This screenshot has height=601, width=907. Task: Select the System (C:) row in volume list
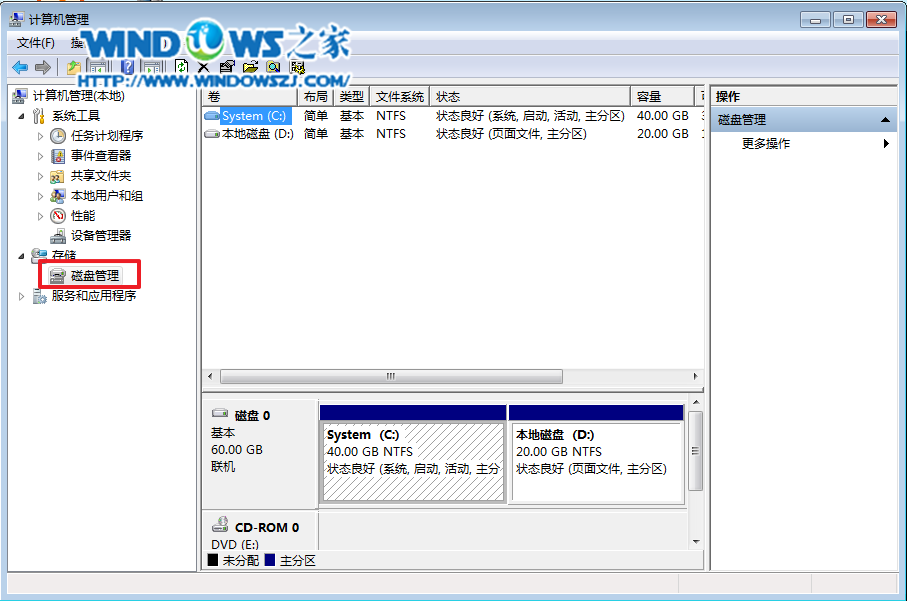[257, 116]
